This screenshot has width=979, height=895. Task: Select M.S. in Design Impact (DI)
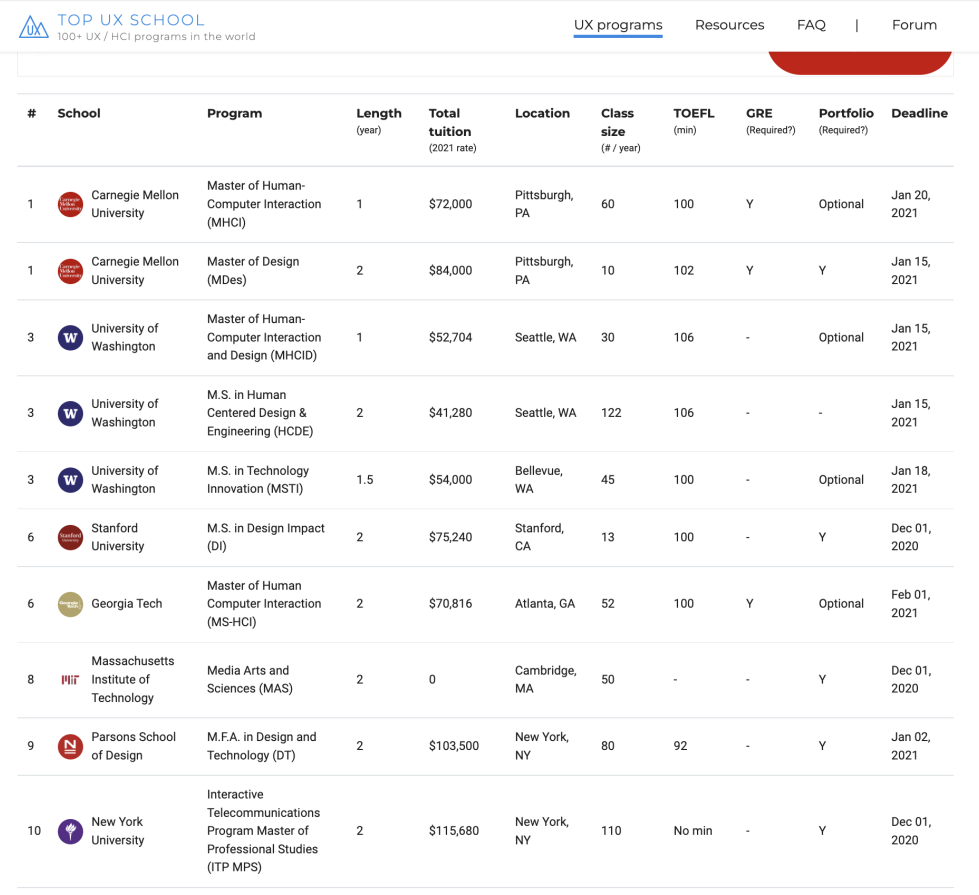click(266, 537)
